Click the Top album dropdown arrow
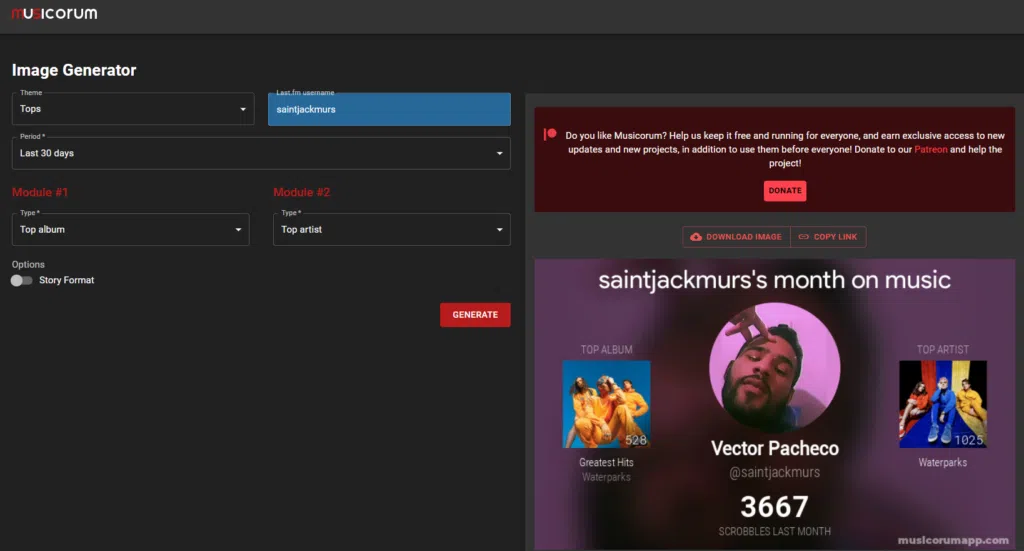 point(238,230)
